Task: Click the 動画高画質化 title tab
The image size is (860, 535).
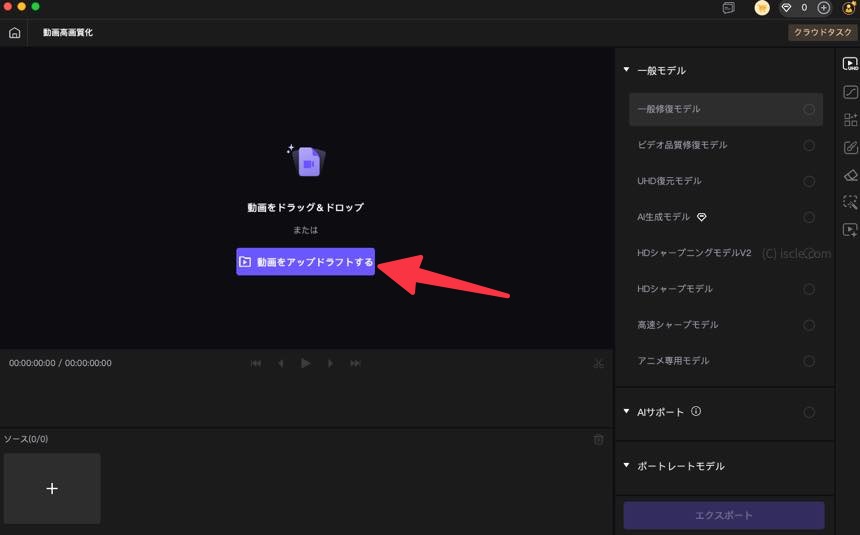Action: pyautogui.click(x=68, y=33)
